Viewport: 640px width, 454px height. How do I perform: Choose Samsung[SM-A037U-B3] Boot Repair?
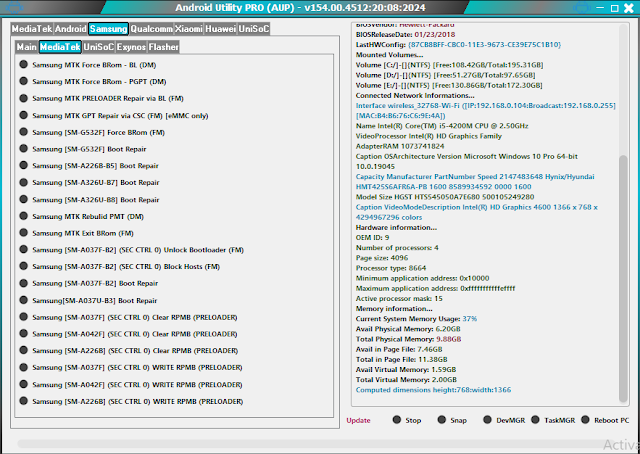pyautogui.click(x=88, y=300)
